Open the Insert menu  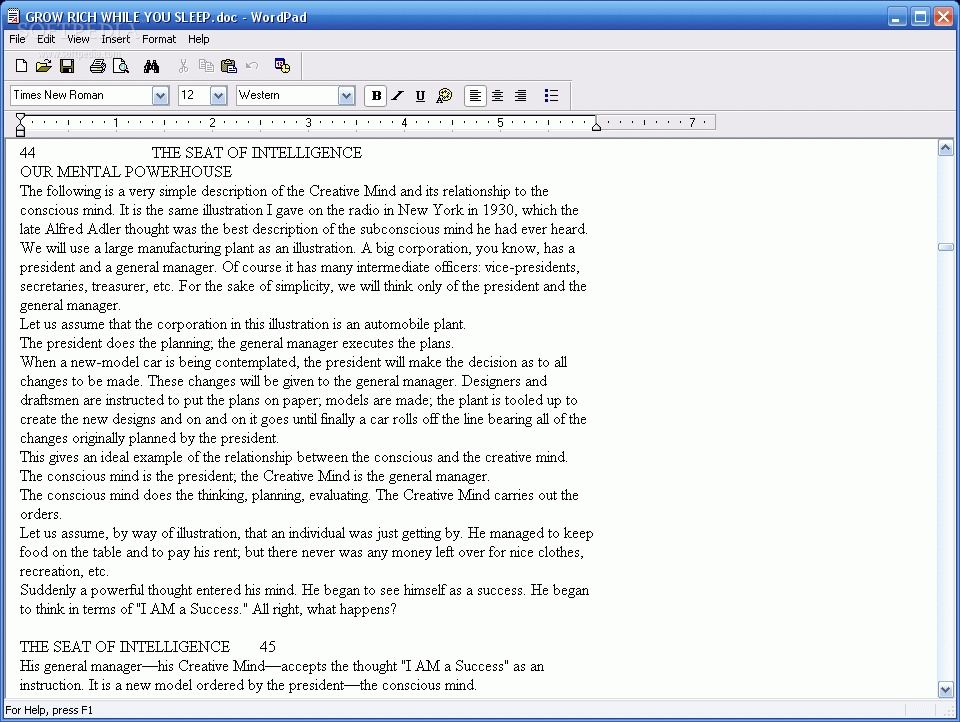116,39
